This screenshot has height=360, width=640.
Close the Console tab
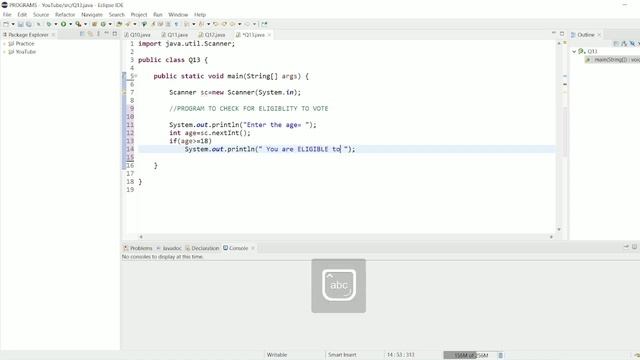[x=253, y=248]
